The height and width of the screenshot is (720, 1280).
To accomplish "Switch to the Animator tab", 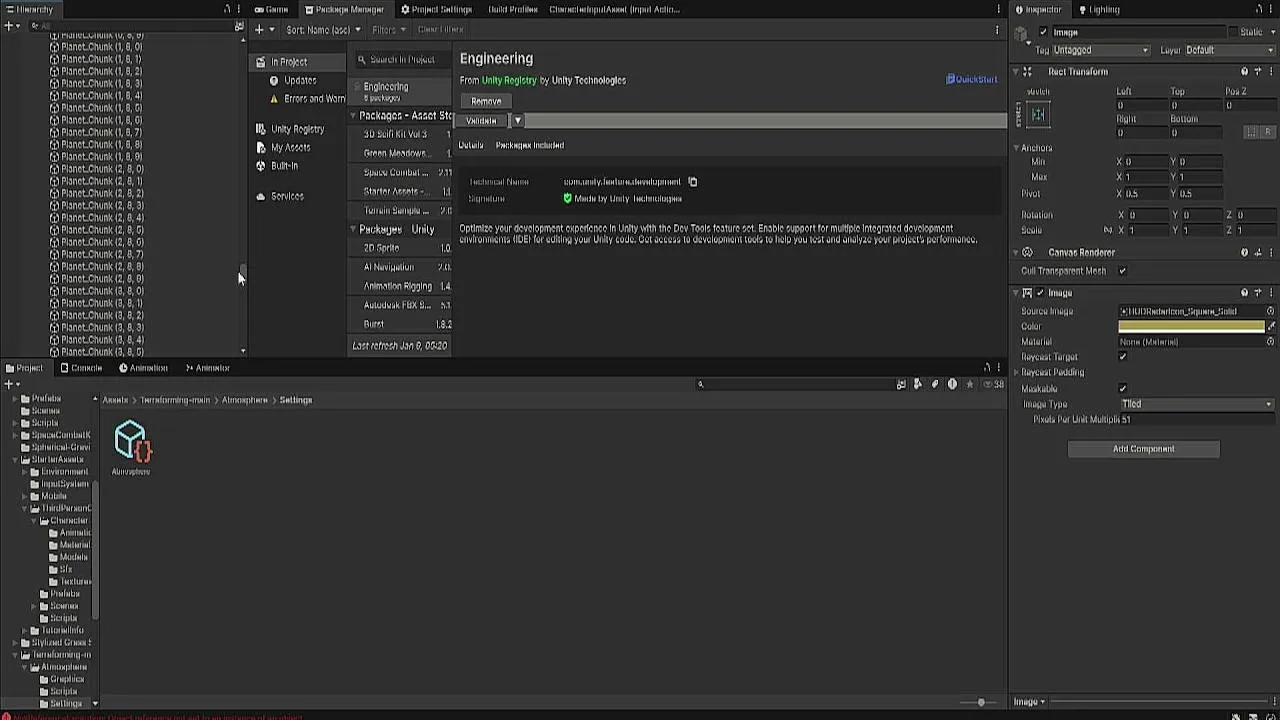I will [206, 368].
